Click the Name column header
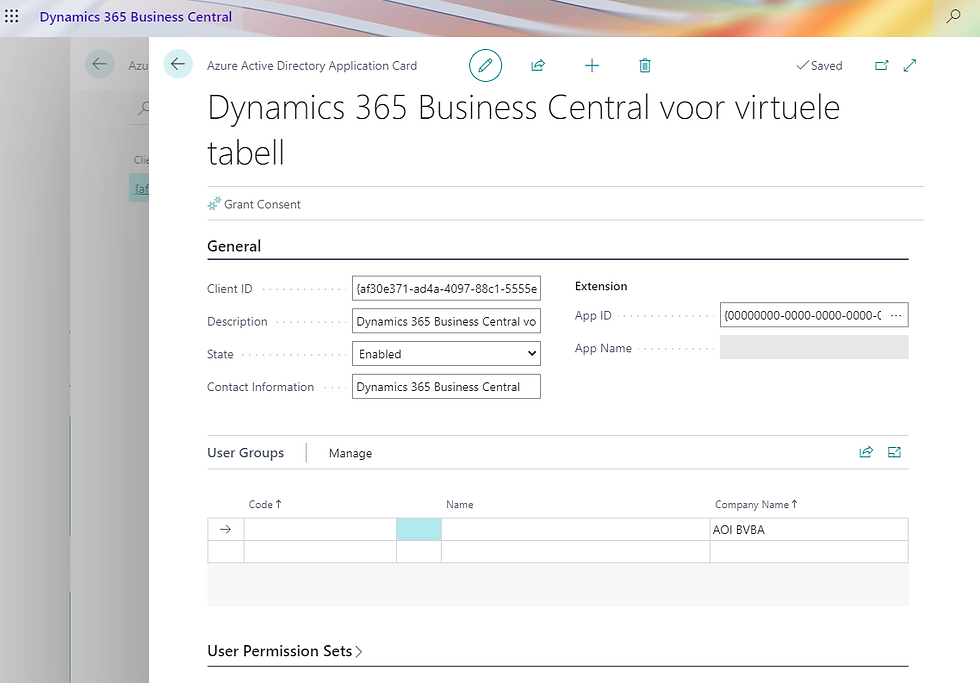 459,504
